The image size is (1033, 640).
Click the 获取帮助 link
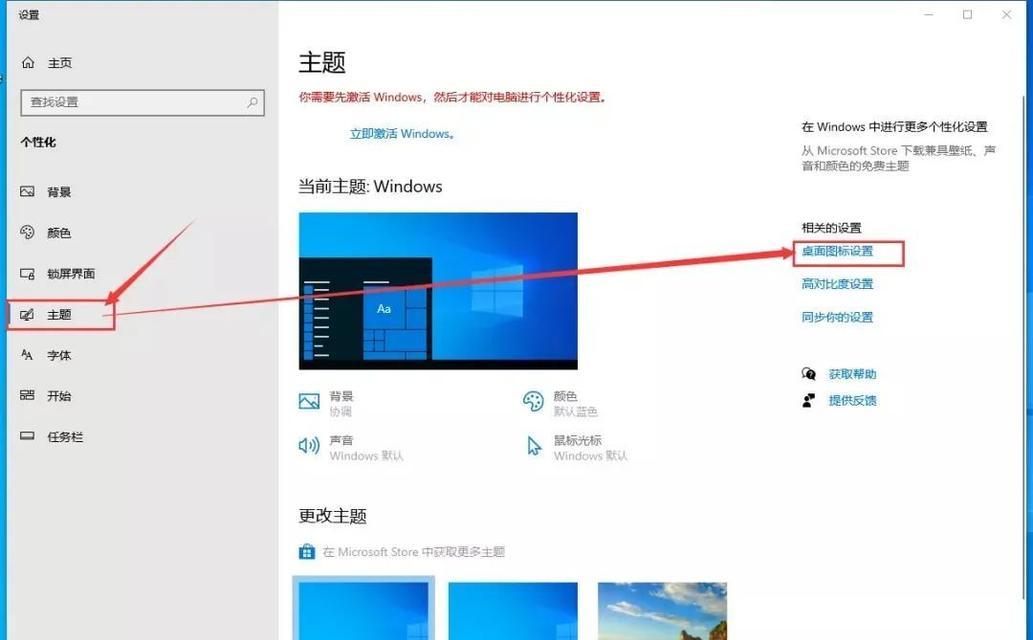[852, 374]
